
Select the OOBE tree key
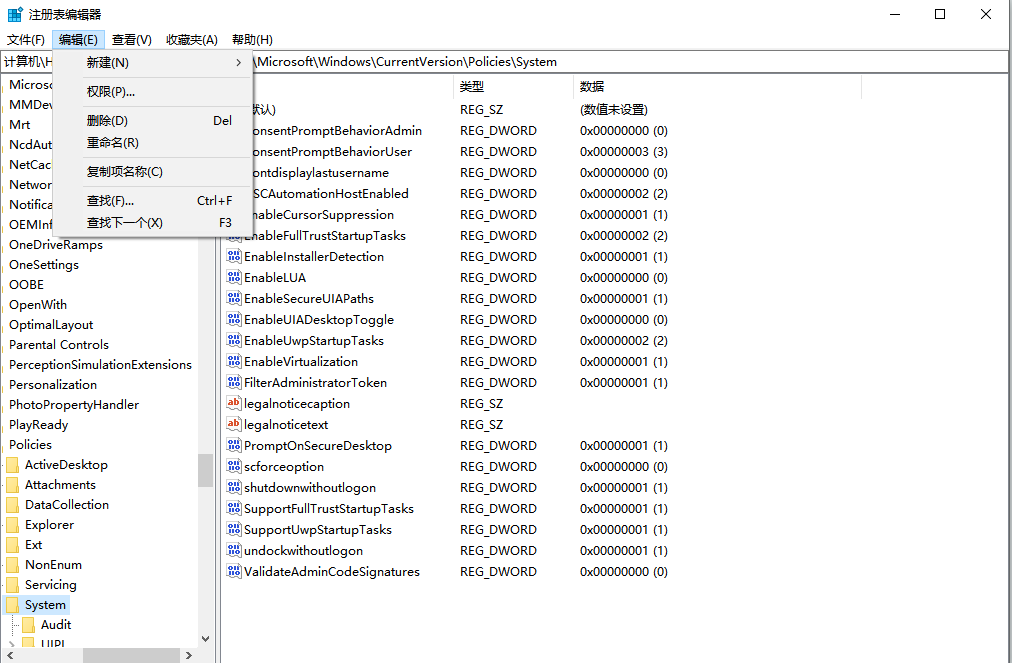[x=26, y=285]
